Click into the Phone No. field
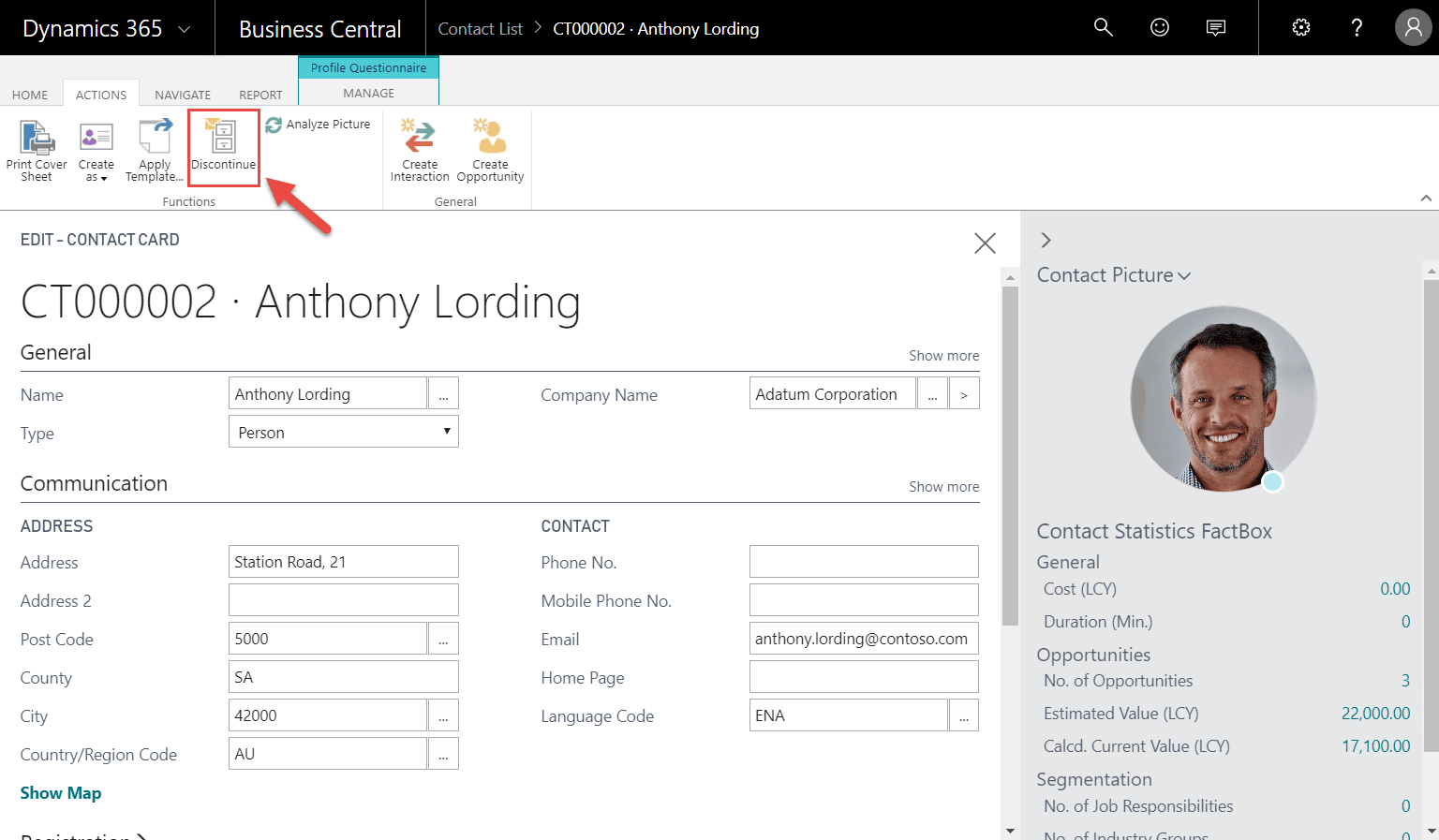The height and width of the screenshot is (840, 1439). (863, 562)
